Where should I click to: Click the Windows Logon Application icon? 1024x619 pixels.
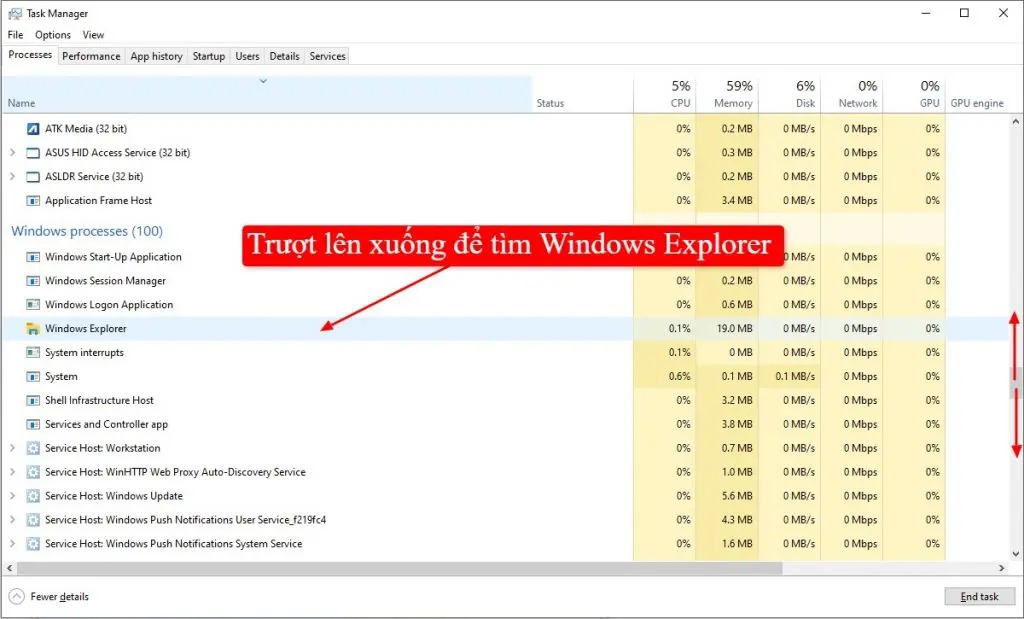[x=32, y=305]
